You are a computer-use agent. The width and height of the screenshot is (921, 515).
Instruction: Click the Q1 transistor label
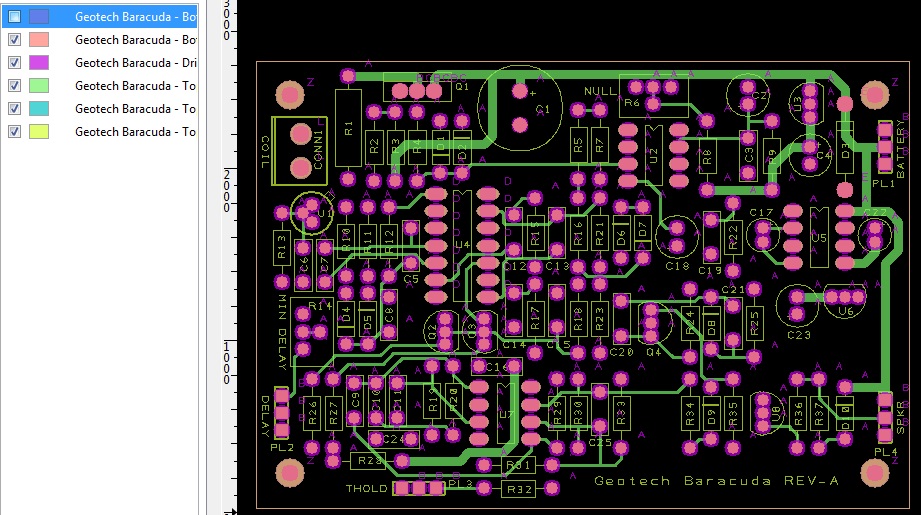tap(462, 86)
